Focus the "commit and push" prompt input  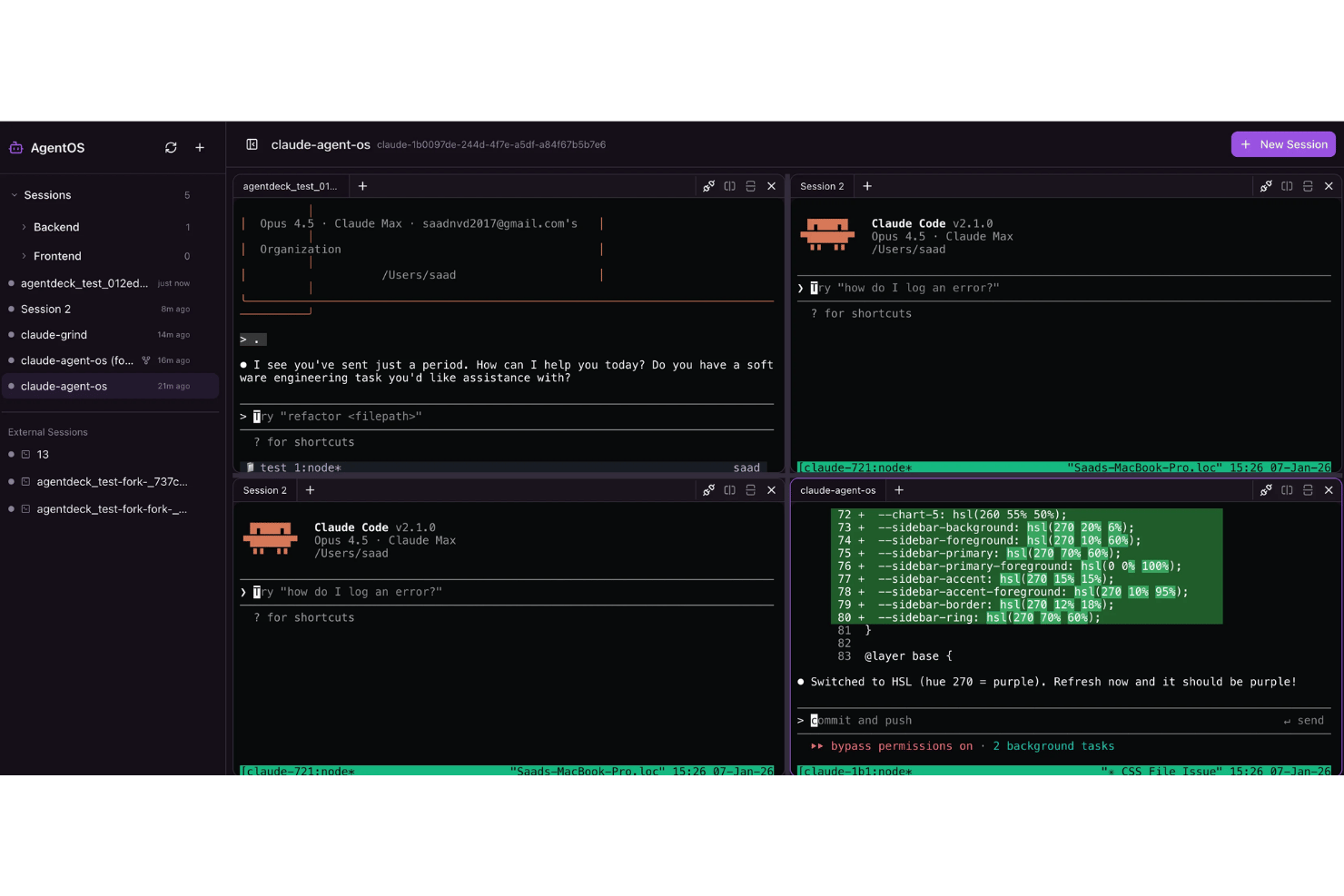(x=1064, y=721)
